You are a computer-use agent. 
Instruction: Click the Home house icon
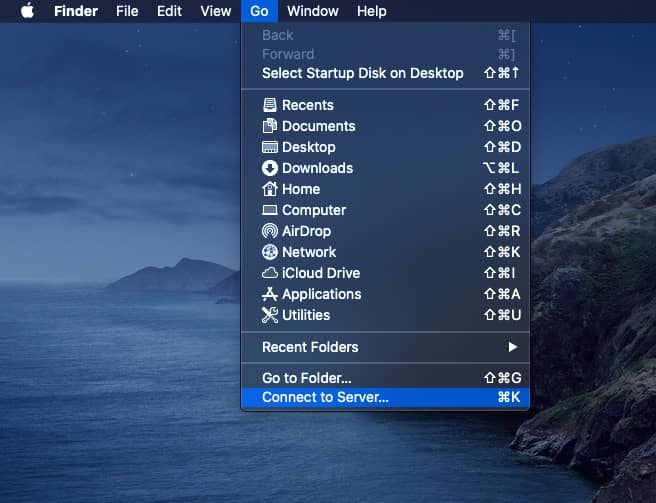coord(269,189)
